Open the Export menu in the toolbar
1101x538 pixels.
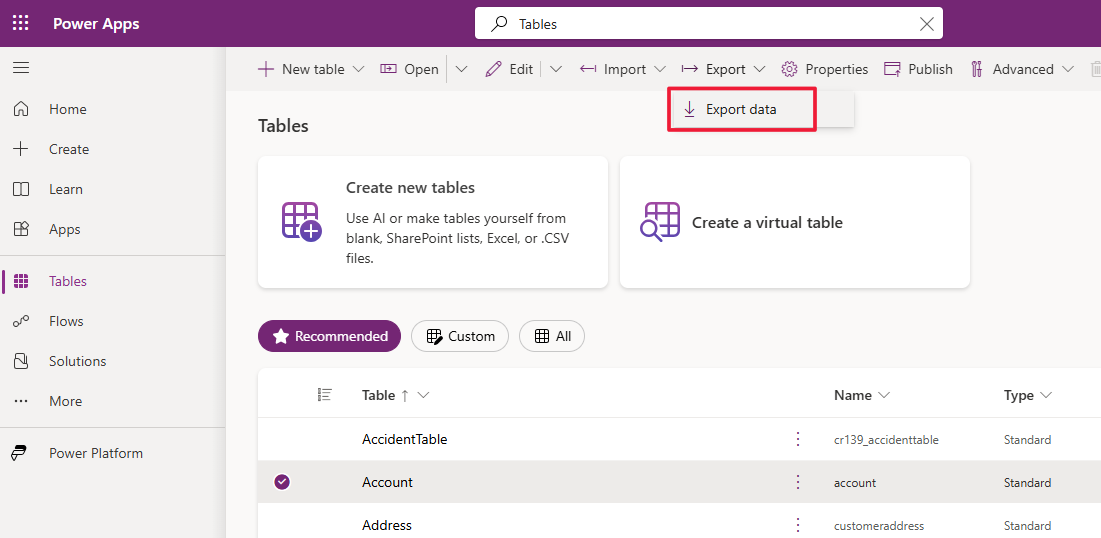(x=723, y=69)
